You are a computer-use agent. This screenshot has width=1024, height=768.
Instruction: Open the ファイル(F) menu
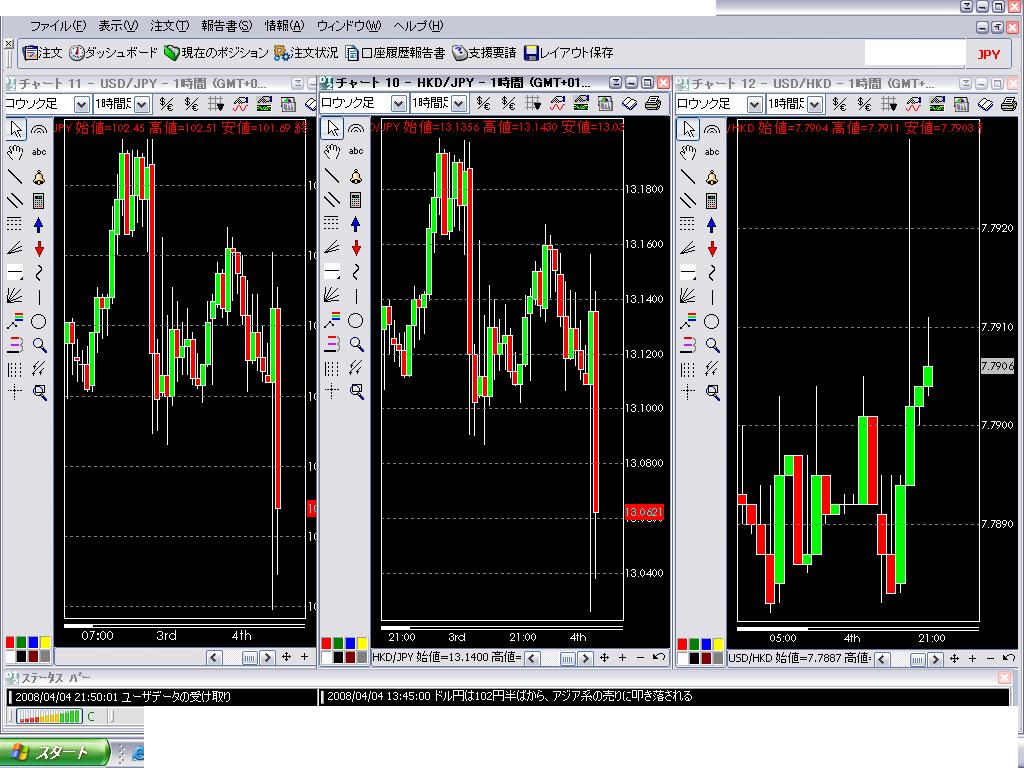pos(57,25)
